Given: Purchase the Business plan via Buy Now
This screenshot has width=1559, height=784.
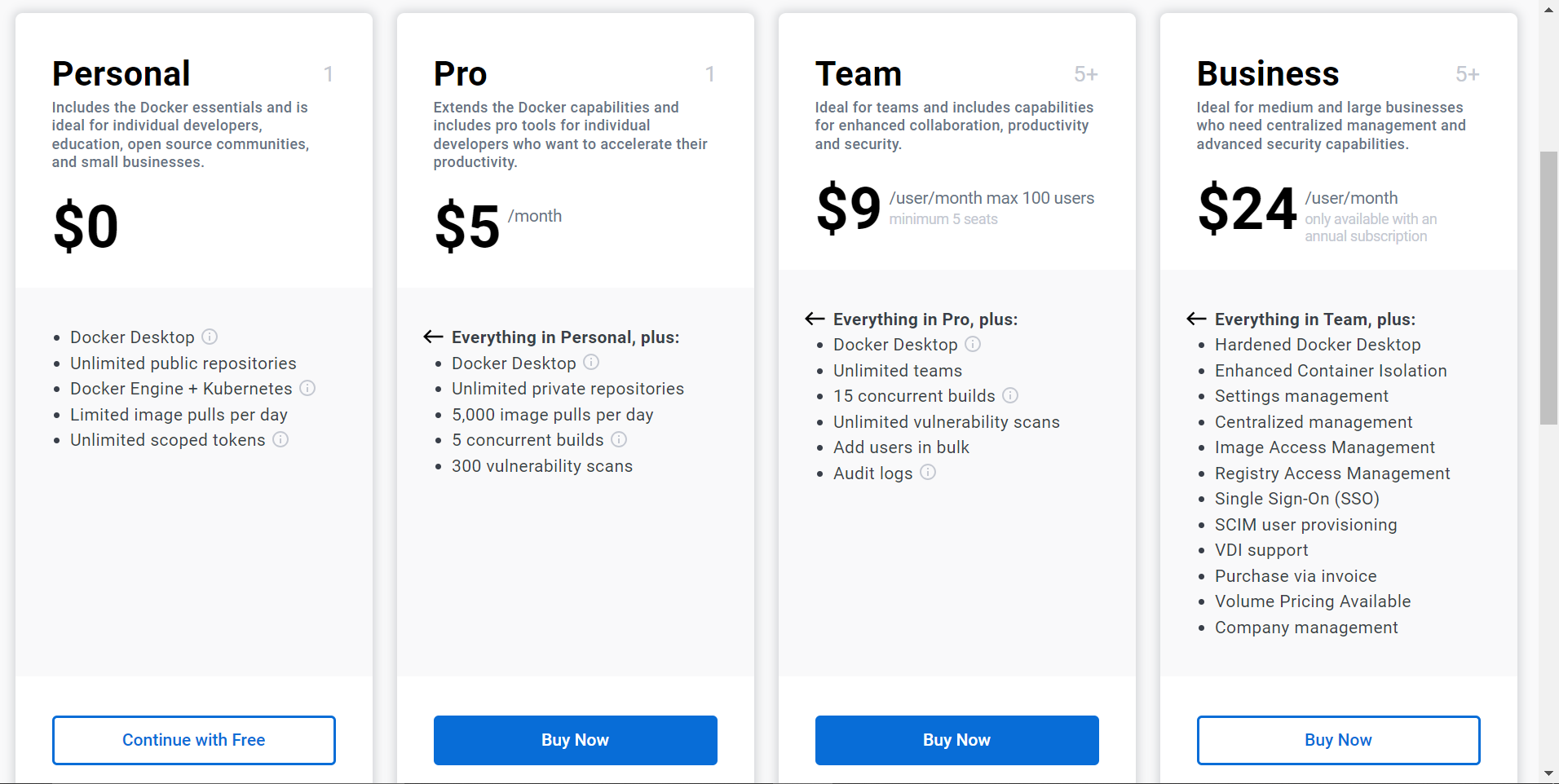Looking at the screenshot, I should 1338,740.
